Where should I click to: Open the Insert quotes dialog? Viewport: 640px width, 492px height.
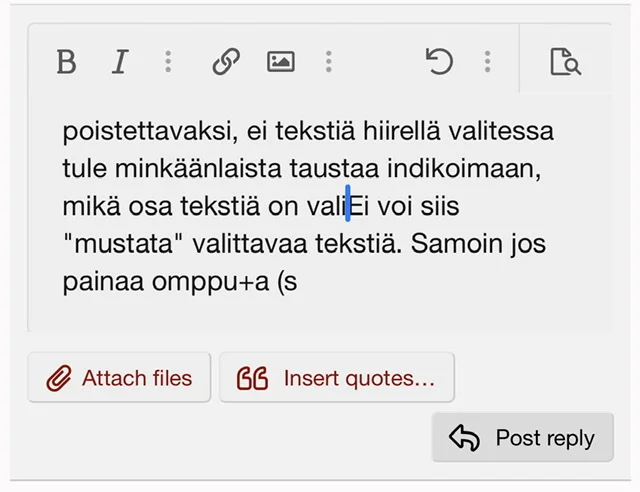tap(336, 379)
